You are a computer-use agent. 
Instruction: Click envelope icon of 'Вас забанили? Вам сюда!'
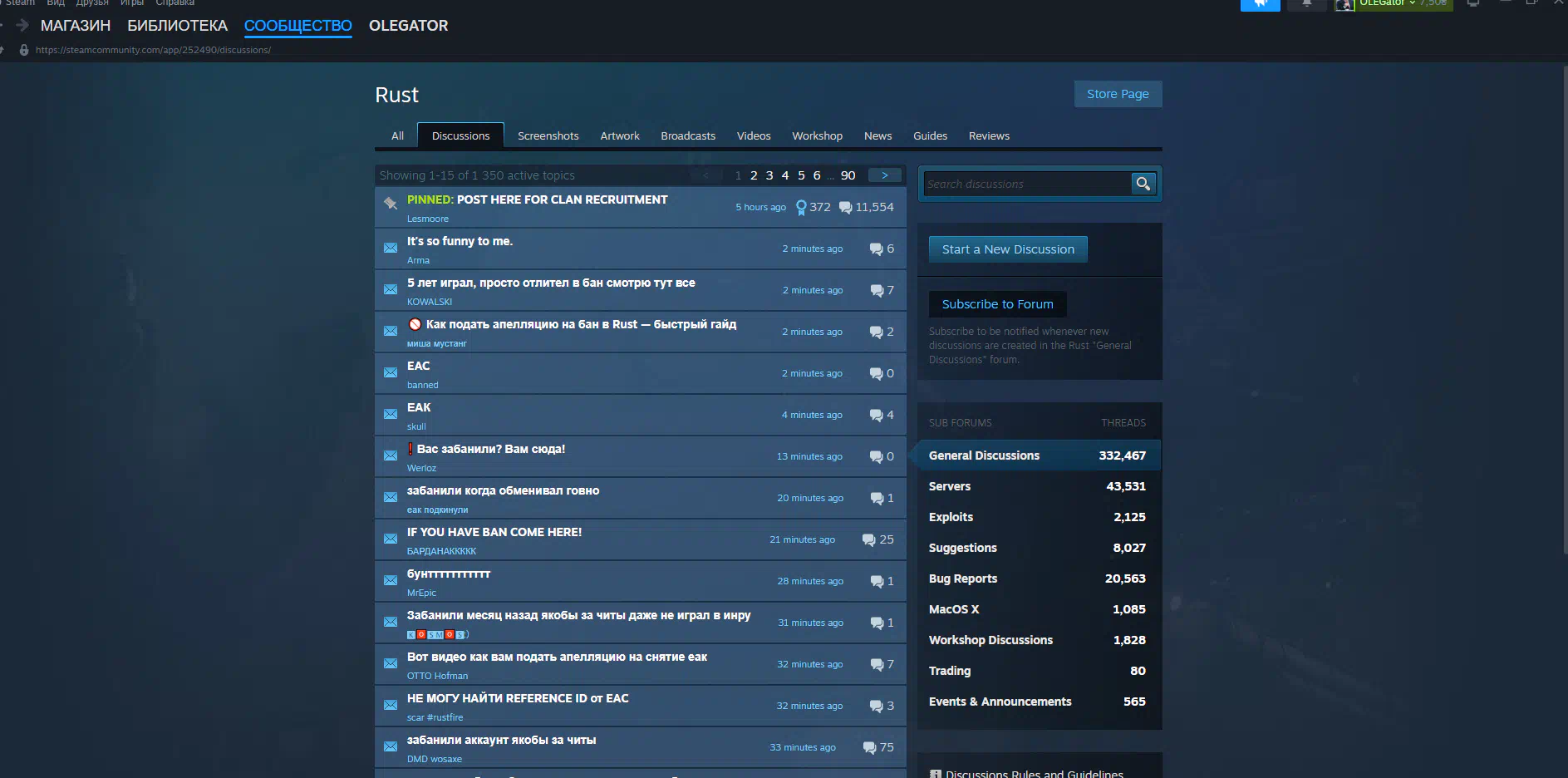coord(391,455)
